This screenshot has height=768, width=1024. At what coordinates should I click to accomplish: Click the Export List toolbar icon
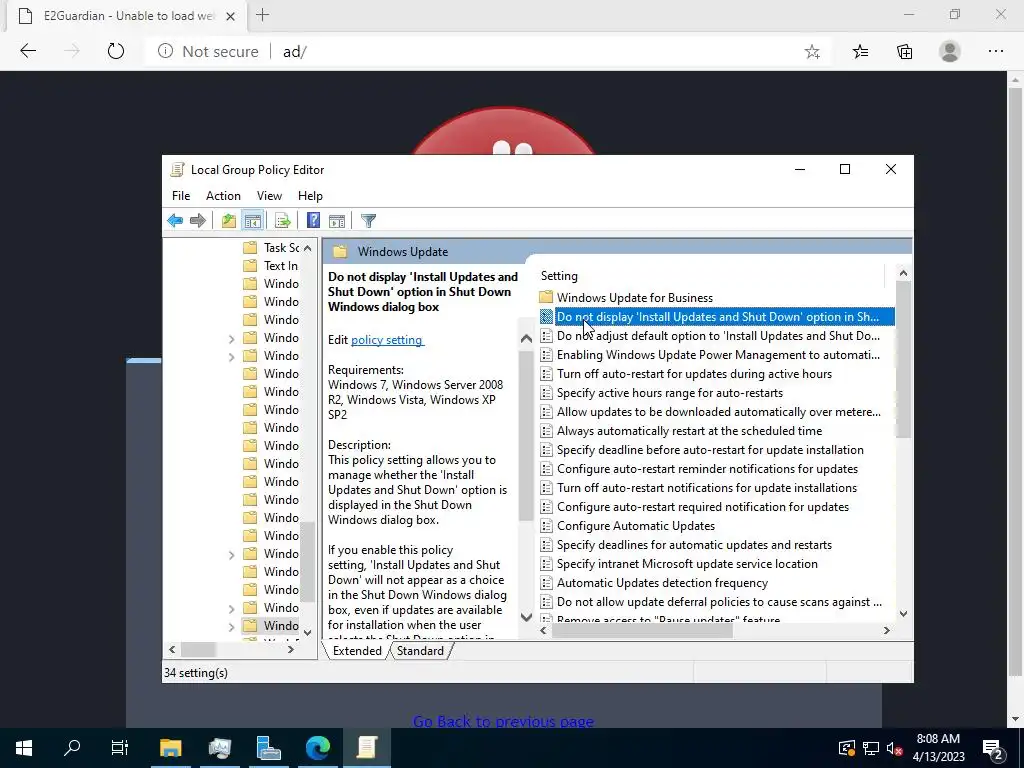282,221
